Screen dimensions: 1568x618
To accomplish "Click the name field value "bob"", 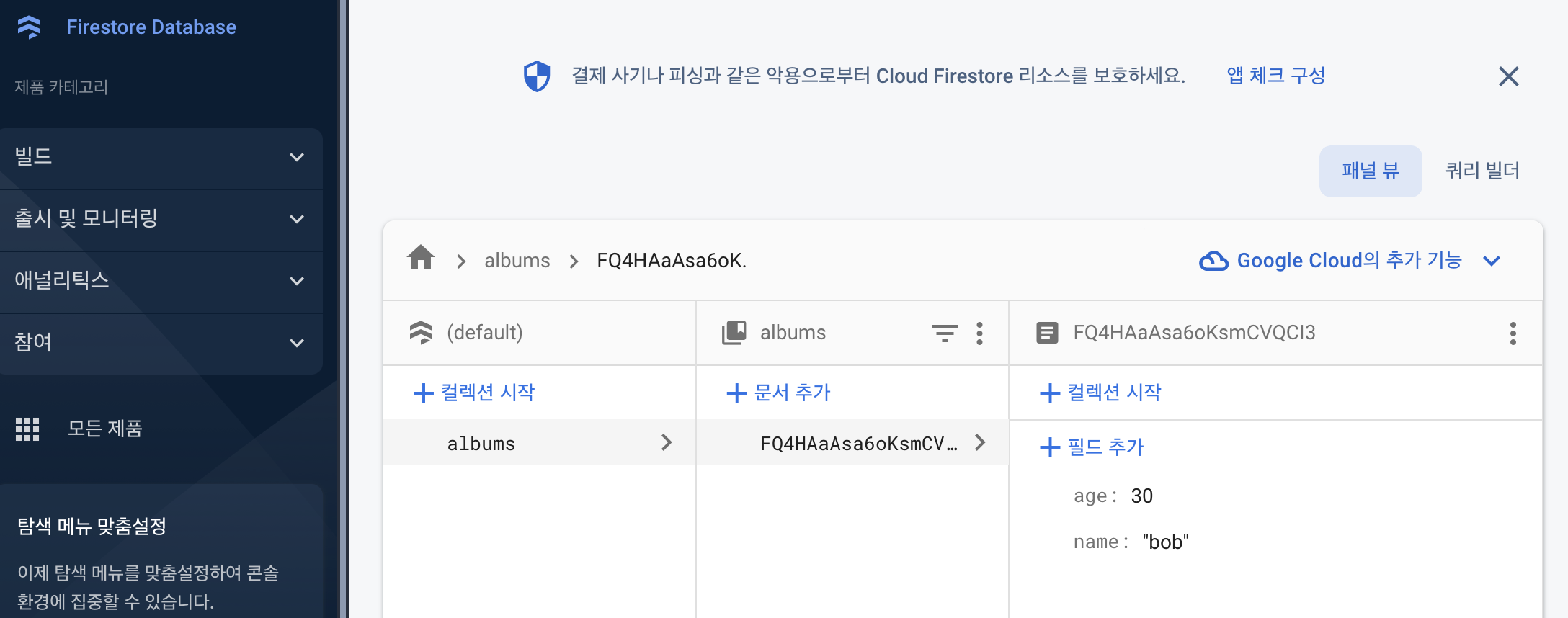I will coord(1165,542).
